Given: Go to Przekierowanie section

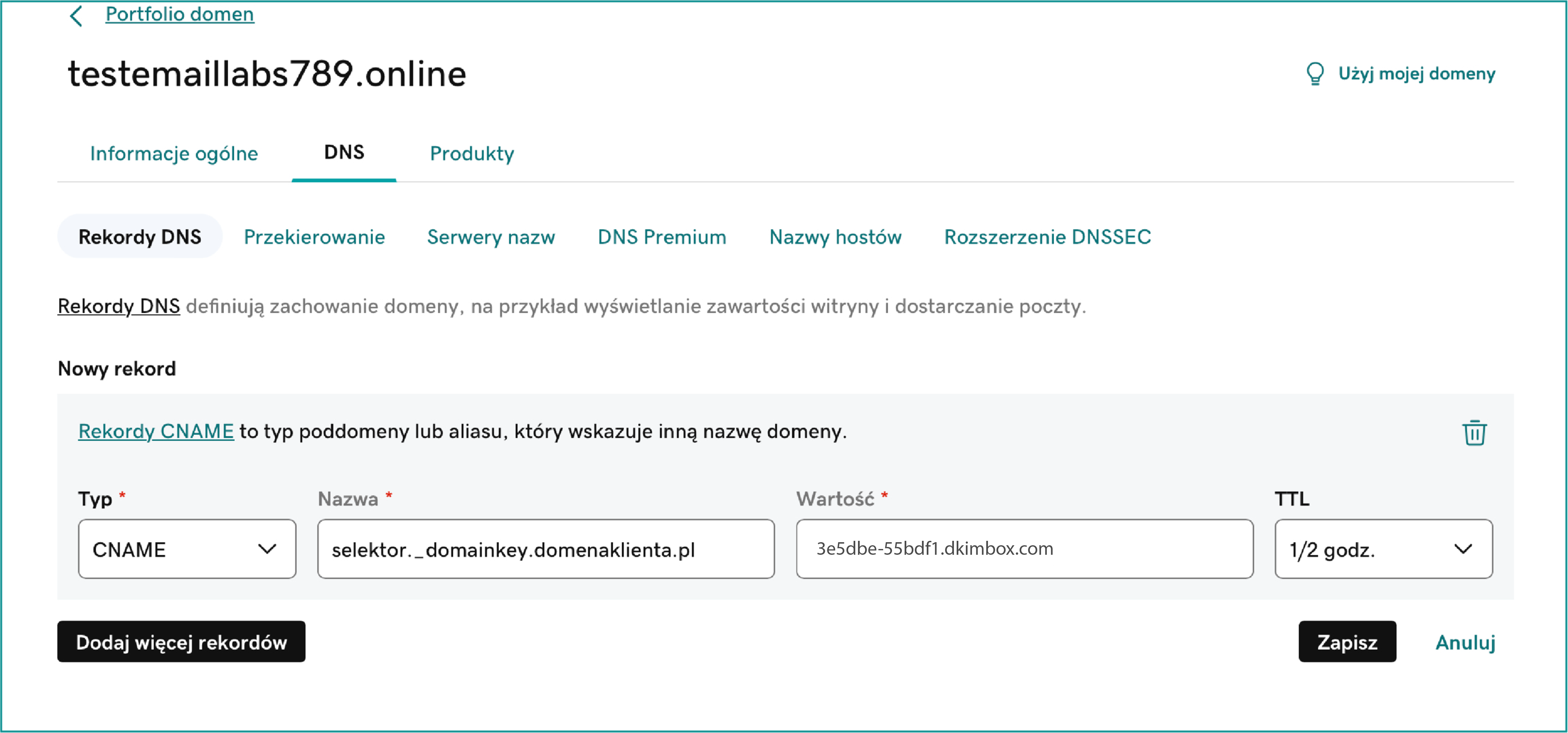Looking at the screenshot, I should [314, 237].
